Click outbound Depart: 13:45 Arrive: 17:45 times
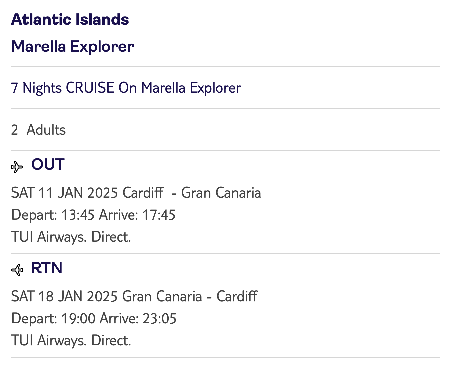The image size is (449, 372). pyautogui.click(x=93, y=215)
